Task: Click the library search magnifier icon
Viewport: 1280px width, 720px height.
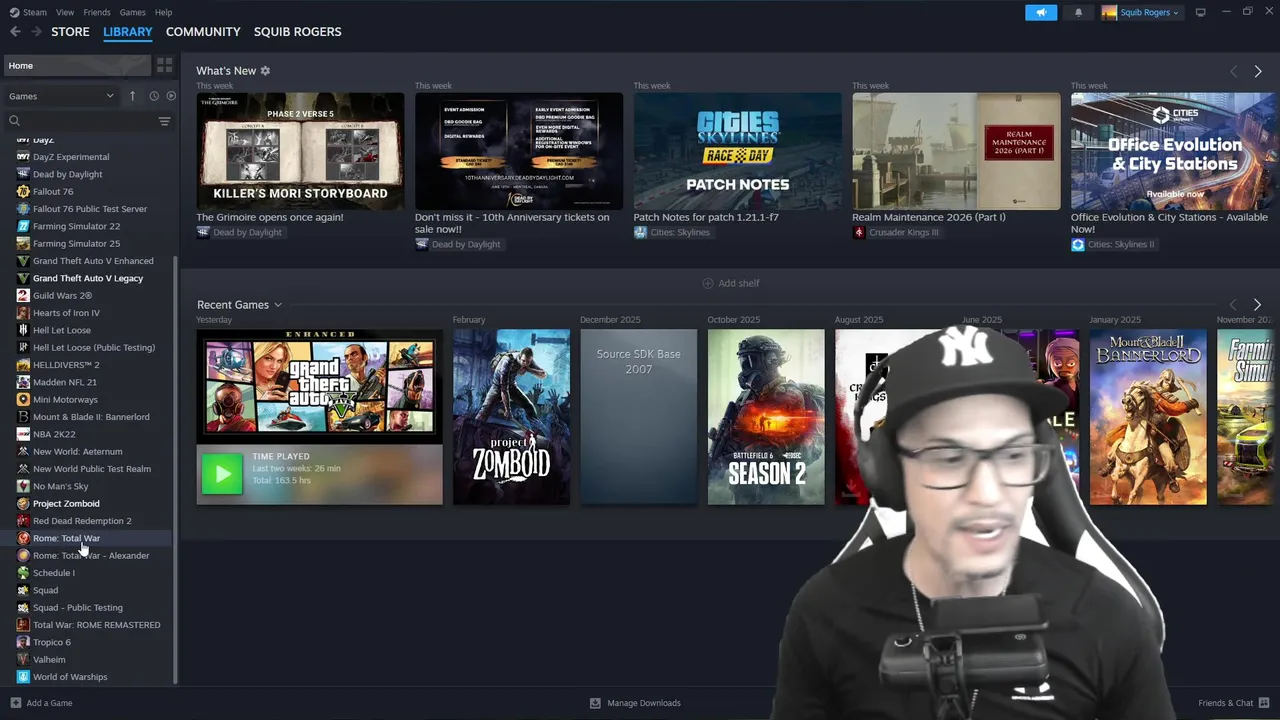Action: tap(15, 121)
